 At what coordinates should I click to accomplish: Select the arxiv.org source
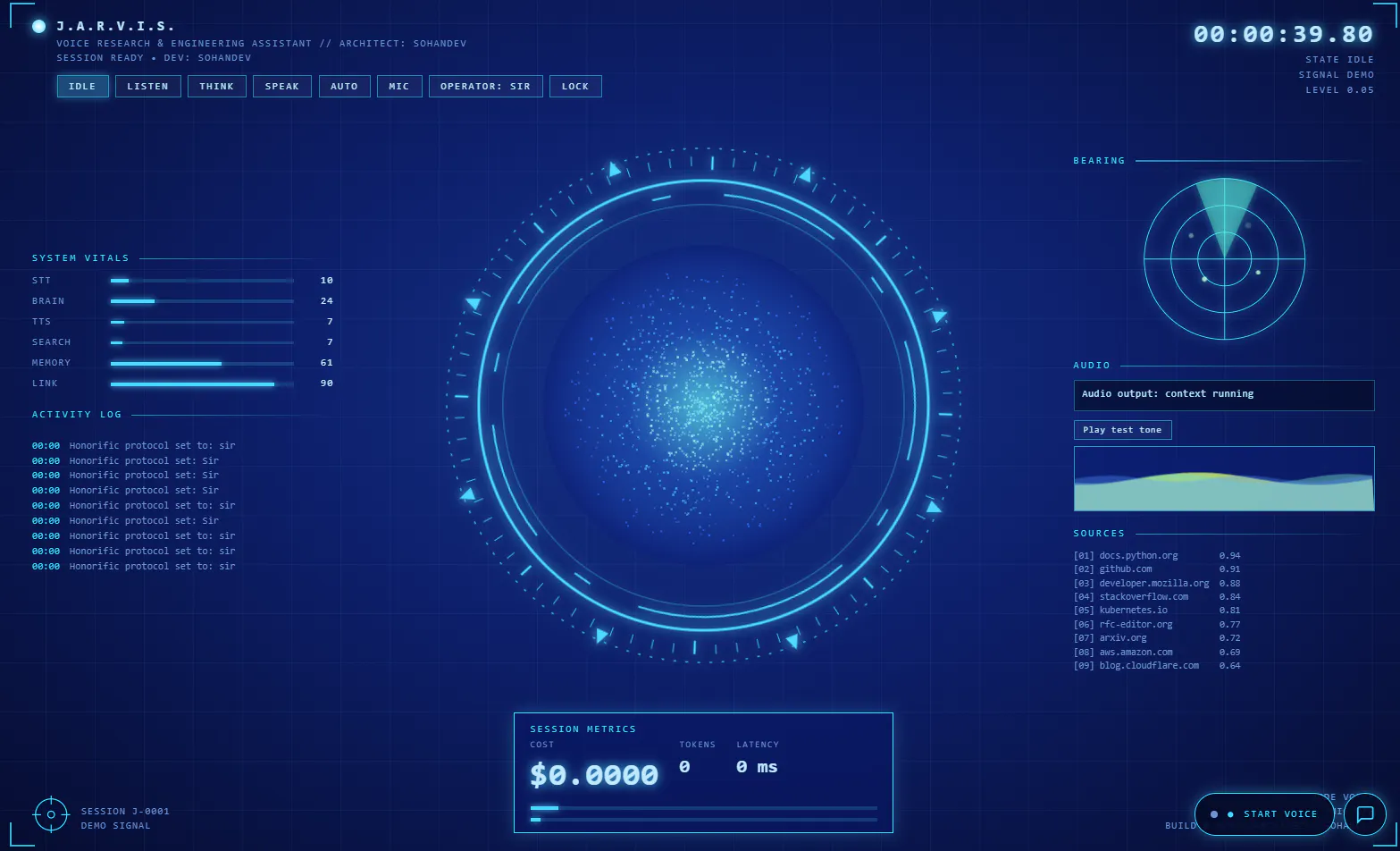[1157, 638]
